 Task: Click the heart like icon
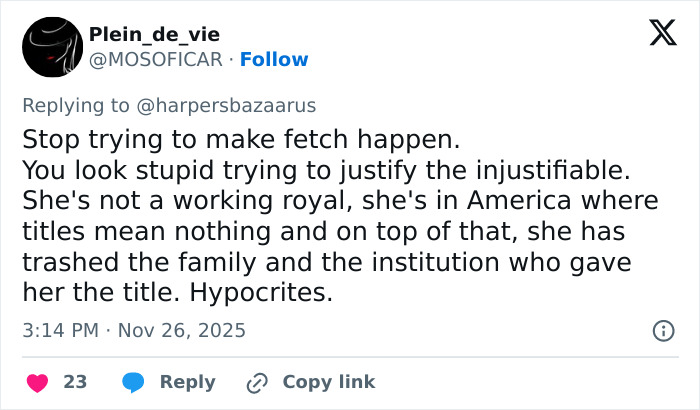pos(37,382)
